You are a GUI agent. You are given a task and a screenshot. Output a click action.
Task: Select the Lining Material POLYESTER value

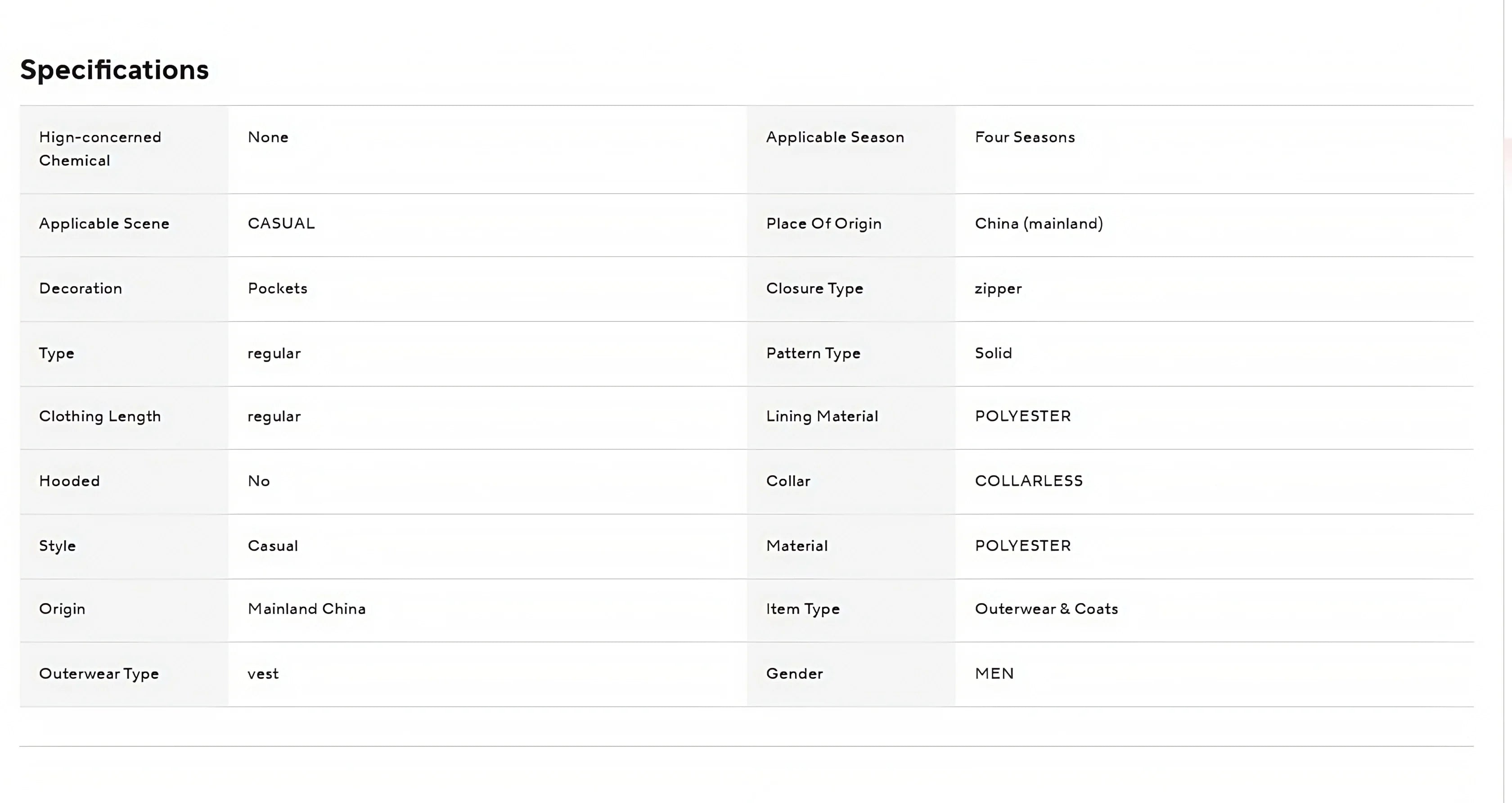1022,416
